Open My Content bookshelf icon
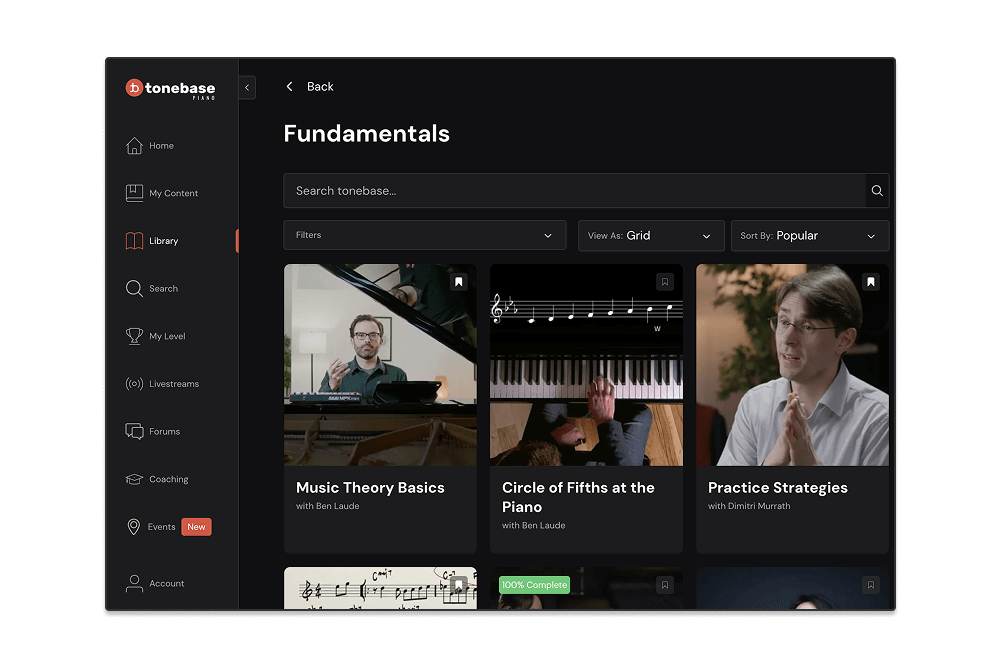The image size is (1000, 667). (x=134, y=193)
